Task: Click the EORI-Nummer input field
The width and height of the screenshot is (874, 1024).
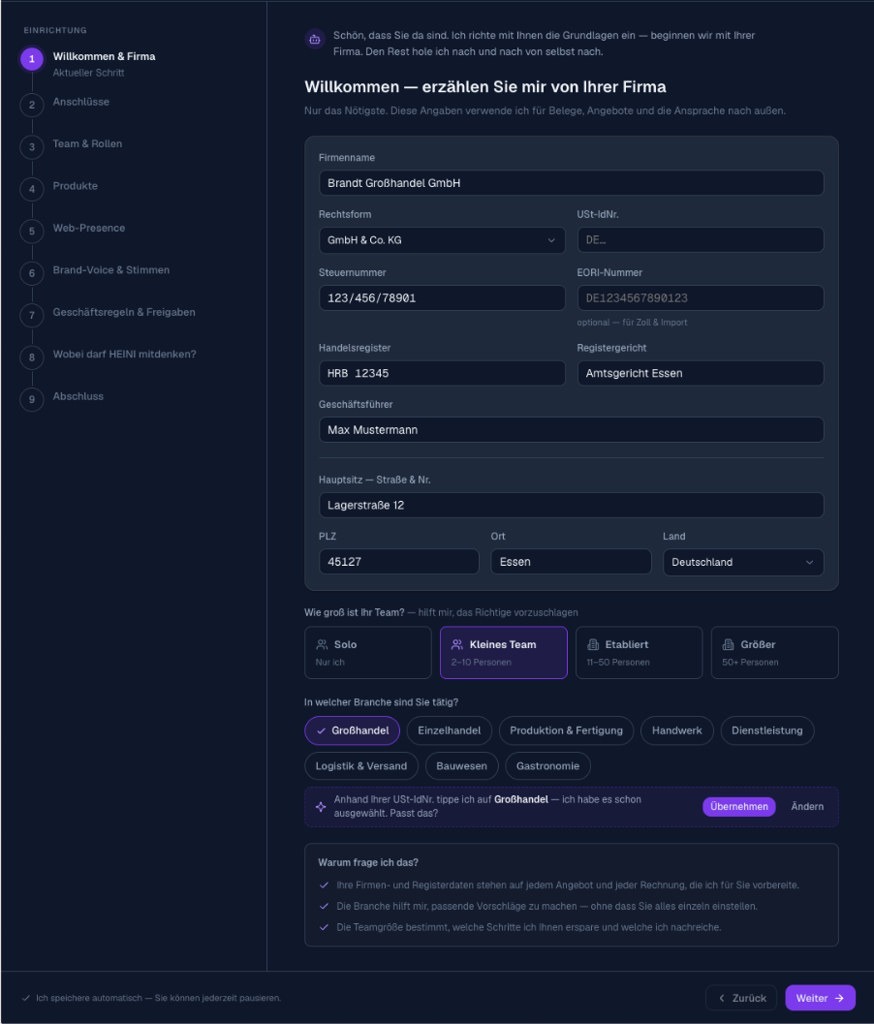Action: point(700,298)
